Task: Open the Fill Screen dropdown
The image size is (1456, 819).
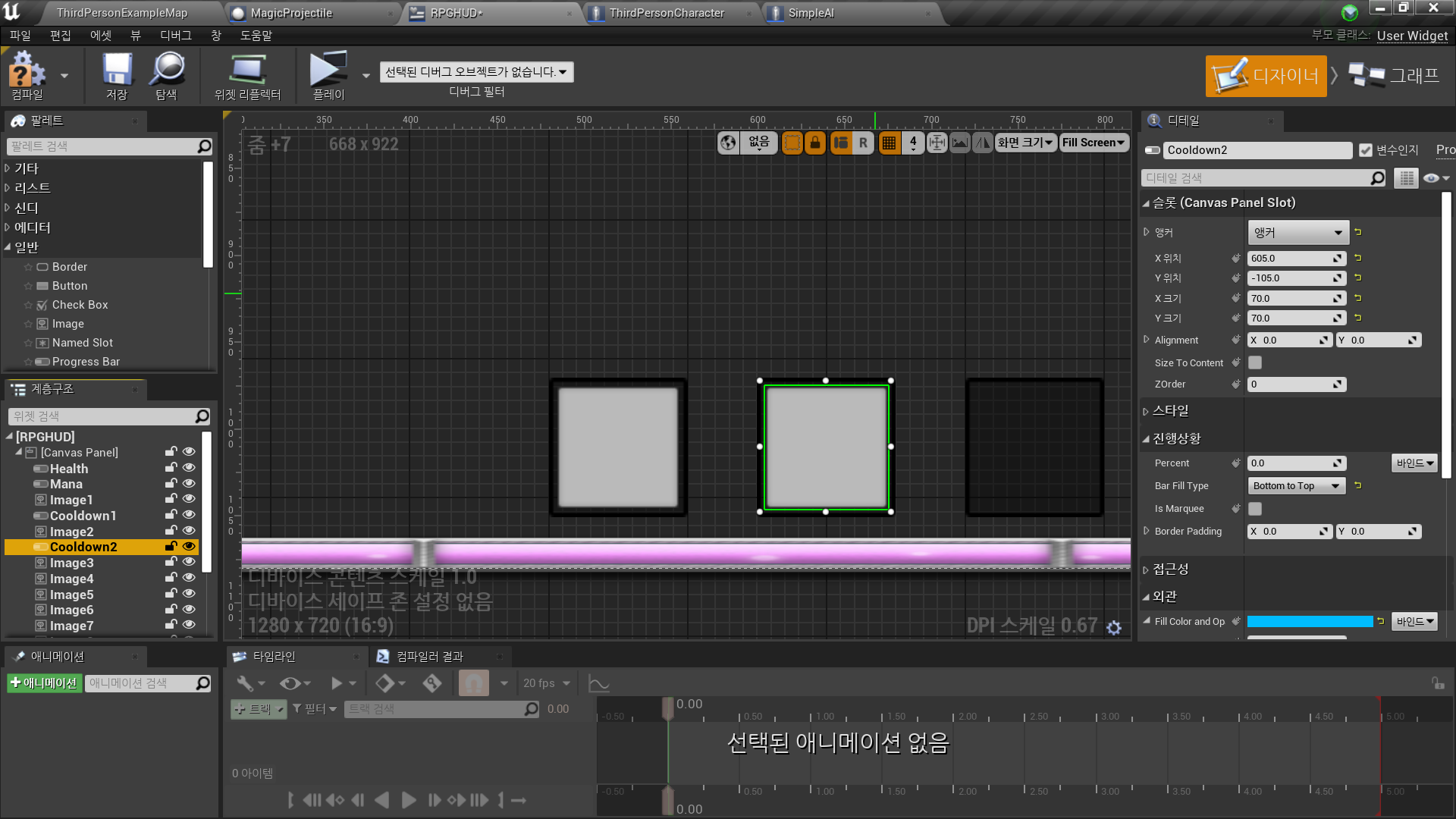Action: pos(1093,143)
